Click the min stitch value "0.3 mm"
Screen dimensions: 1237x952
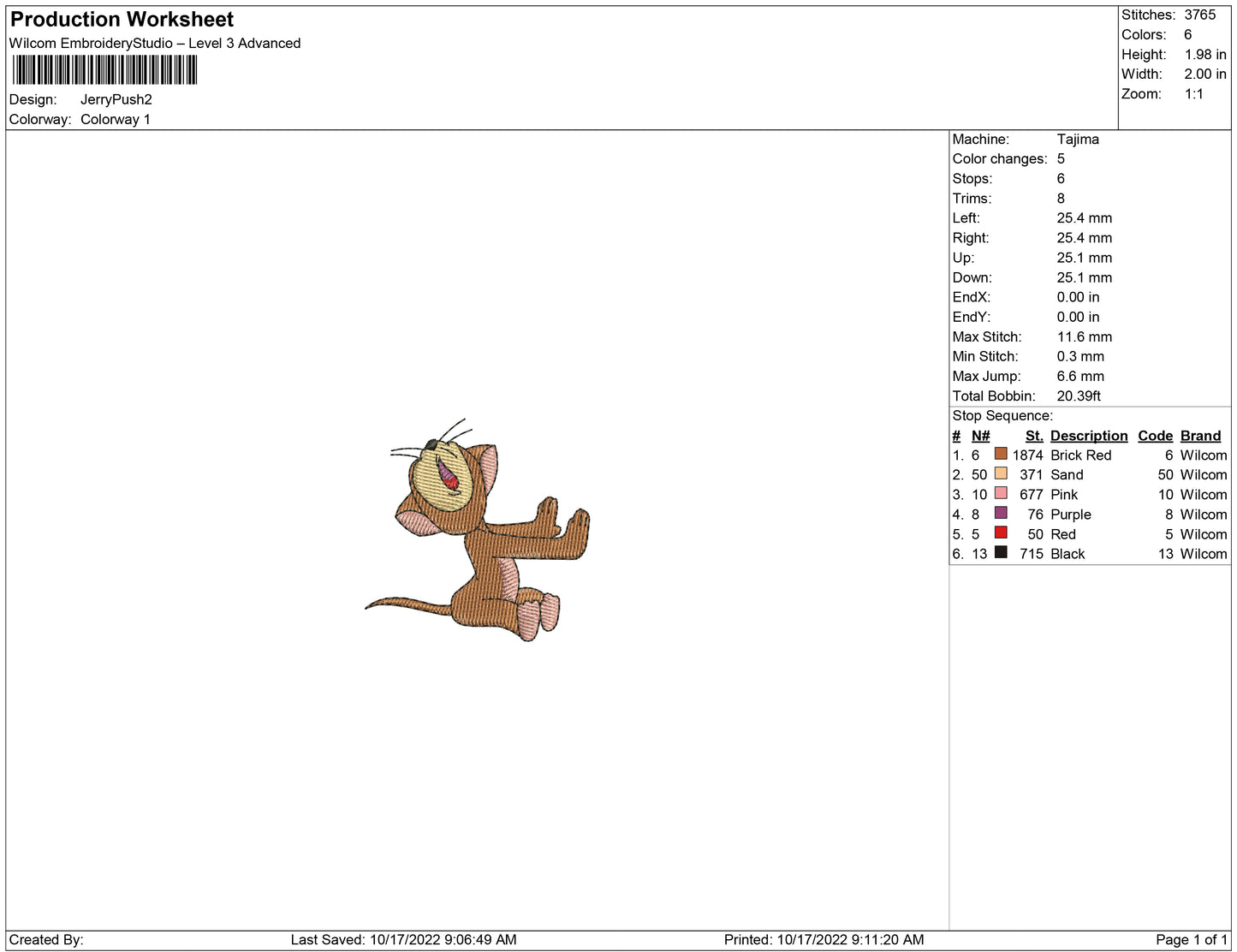tap(1080, 356)
